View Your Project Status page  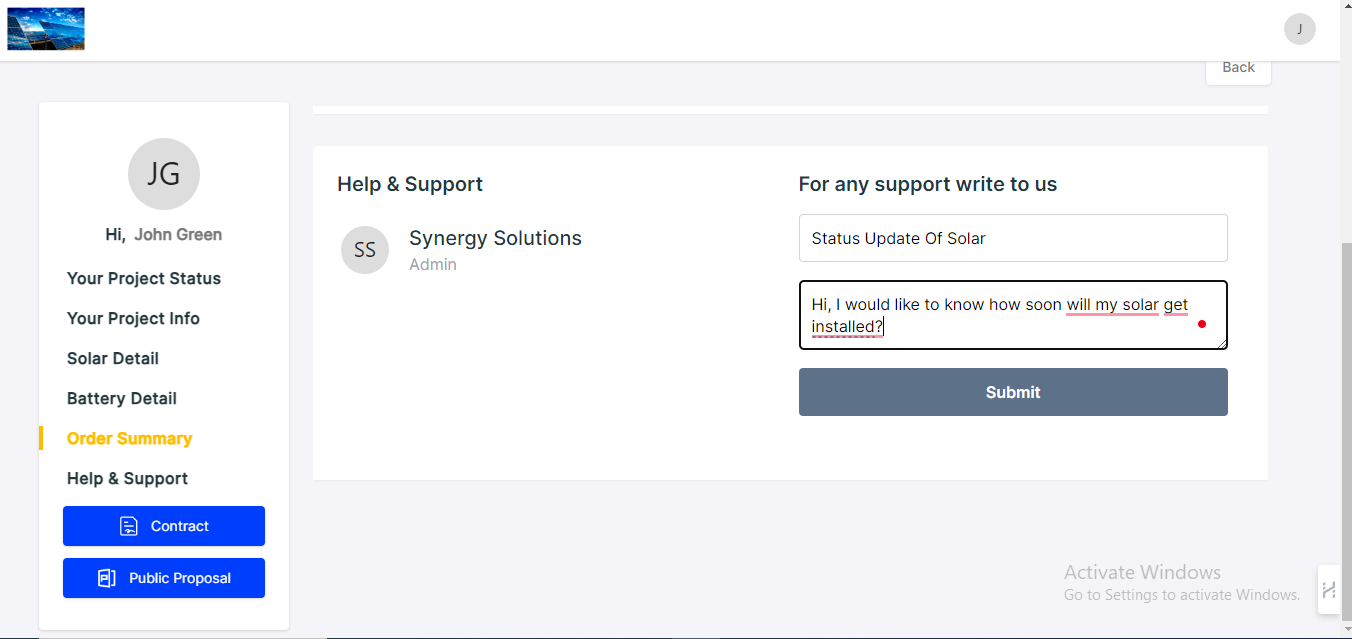click(143, 278)
